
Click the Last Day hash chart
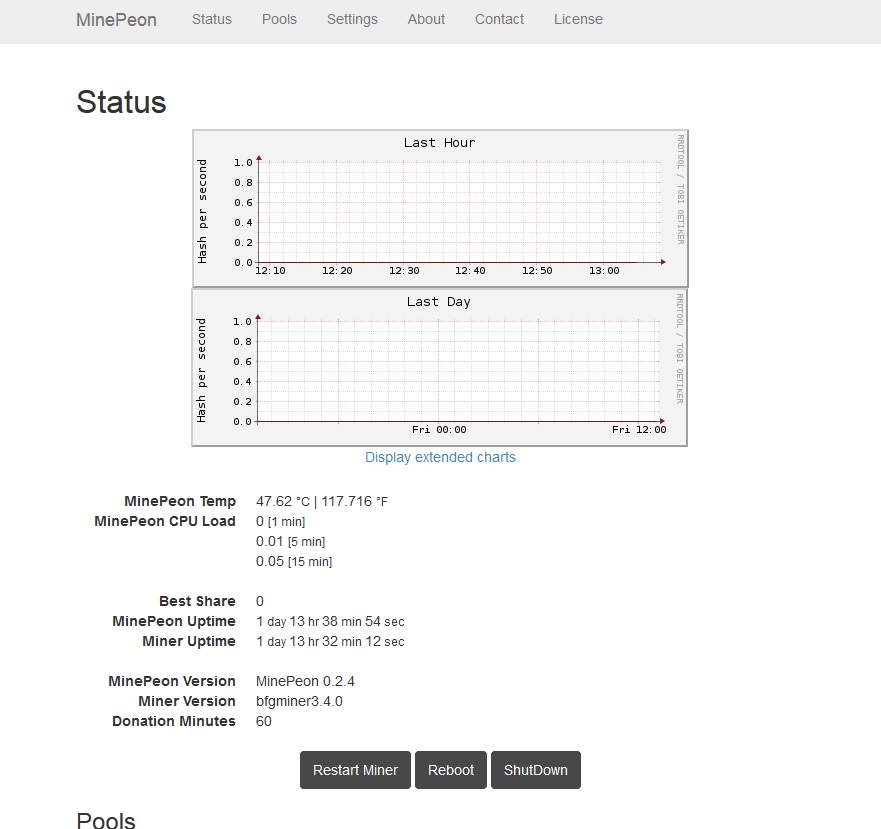(440, 368)
